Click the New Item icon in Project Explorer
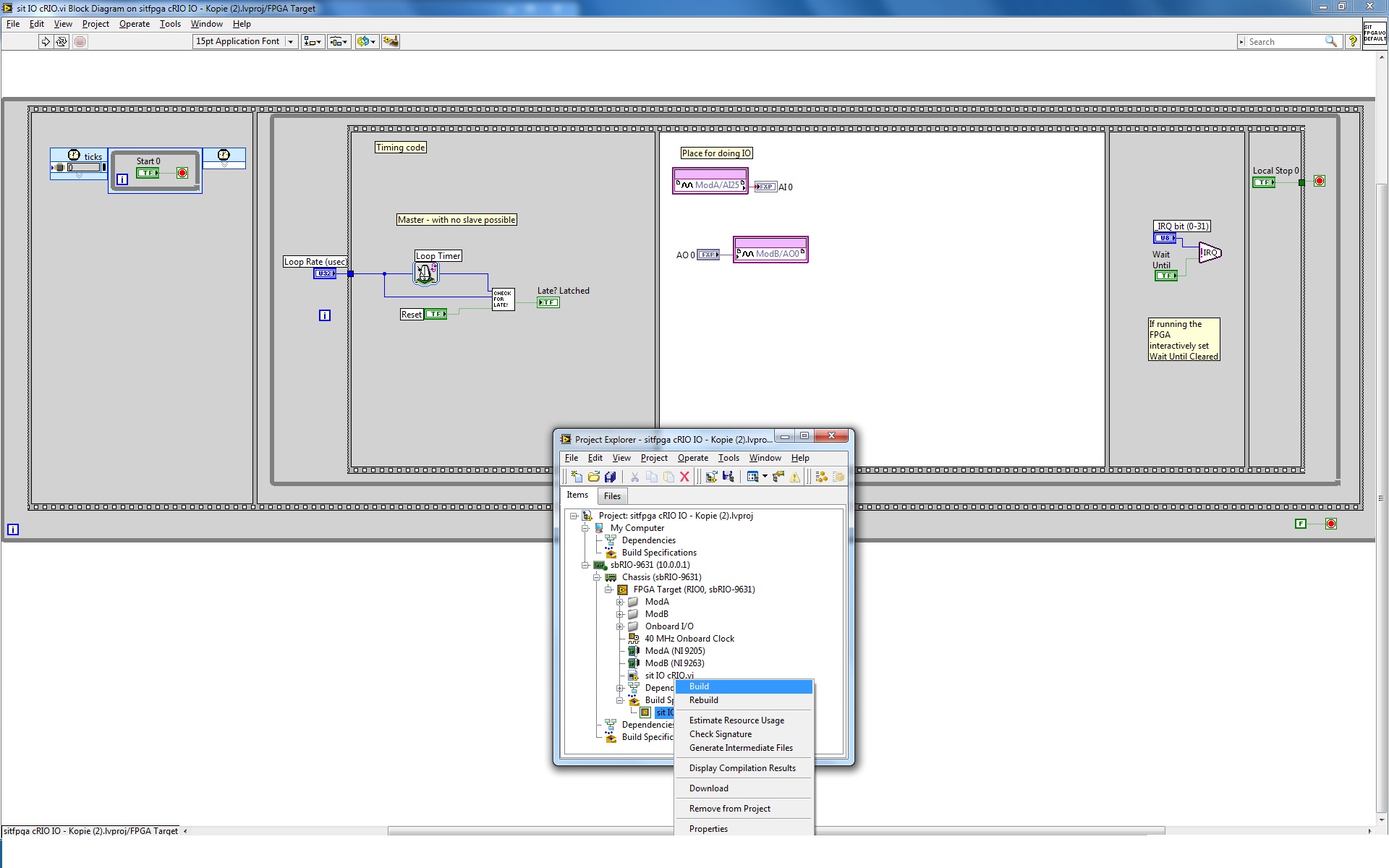The height and width of the screenshot is (868, 1389). (577, 477)
